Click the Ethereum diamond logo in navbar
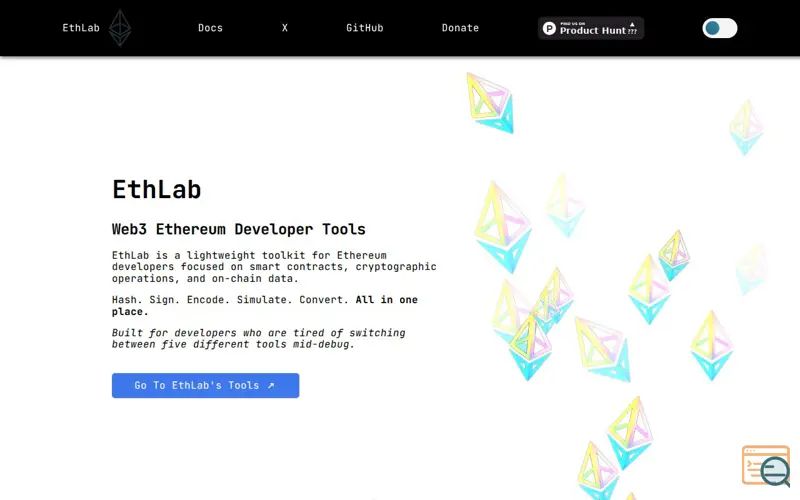Image resolution: width=800 pixels, height=500 pixels. point(120,28)
